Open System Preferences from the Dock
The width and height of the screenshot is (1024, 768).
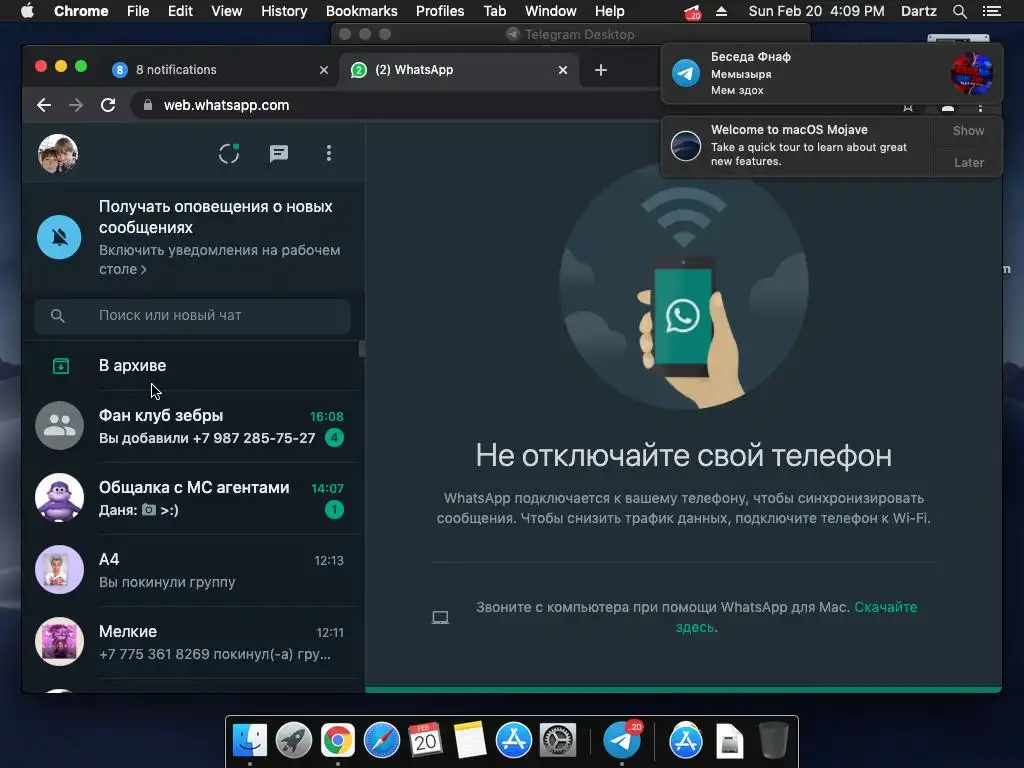point(557,741)
